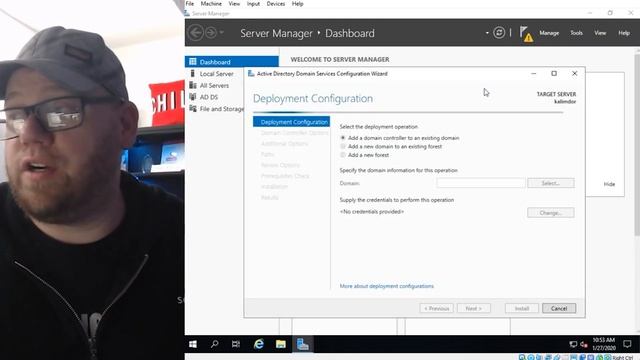
Task: Open the VirtualBox File menu
Action: pyautogui.click(x=190, y=4)
